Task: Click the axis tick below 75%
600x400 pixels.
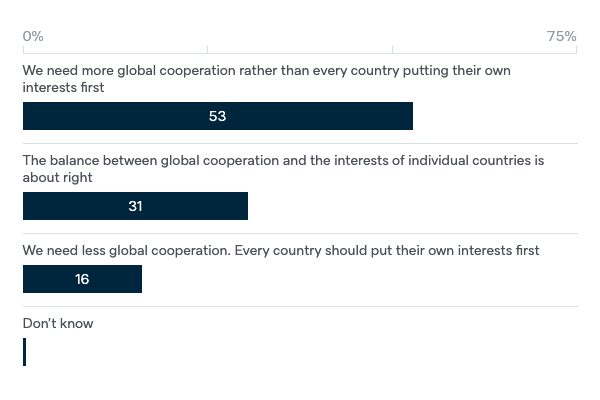Action: [576, 50]
